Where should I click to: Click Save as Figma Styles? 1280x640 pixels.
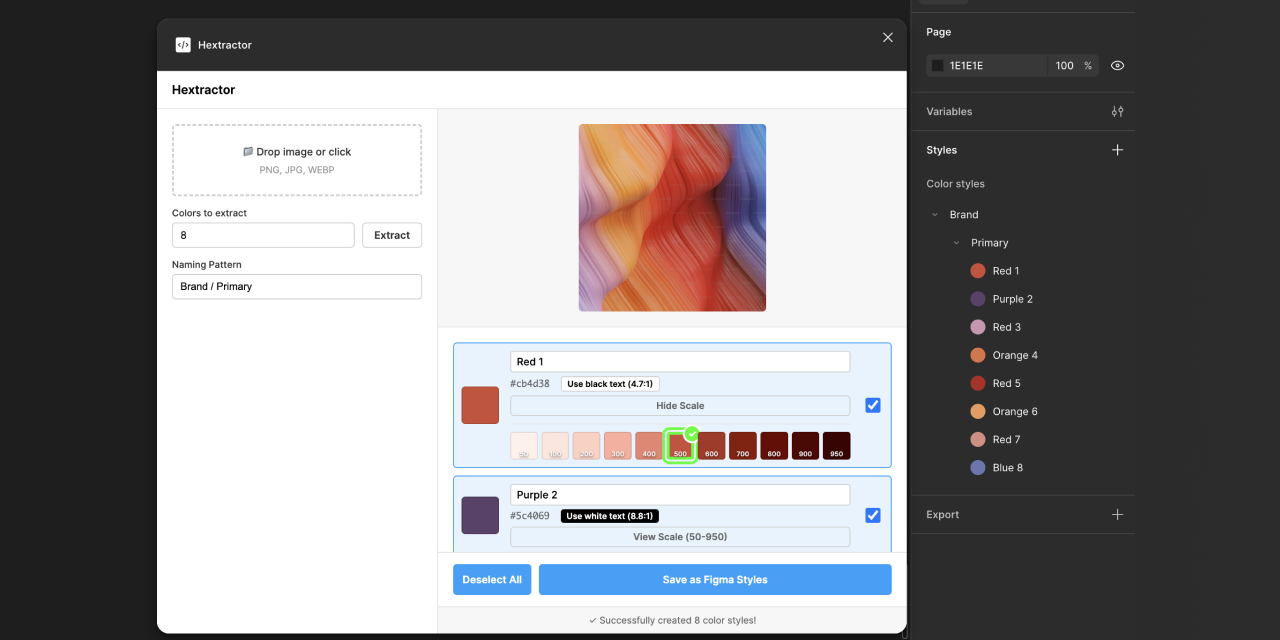point(714,579)
